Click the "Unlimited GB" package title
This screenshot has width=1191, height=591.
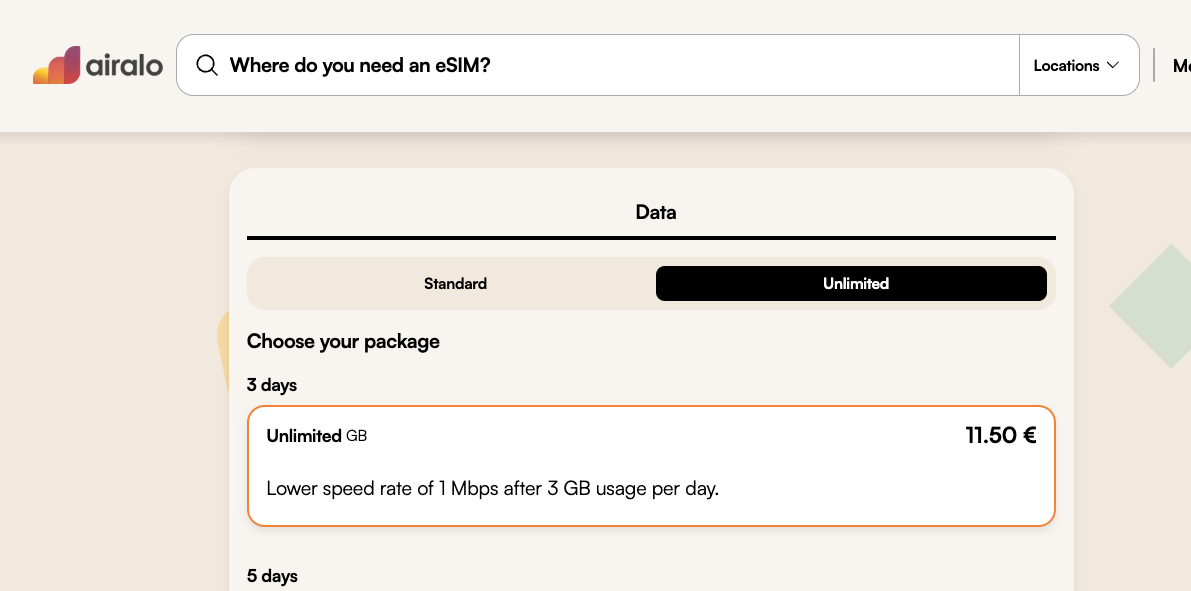click(316, 436)
